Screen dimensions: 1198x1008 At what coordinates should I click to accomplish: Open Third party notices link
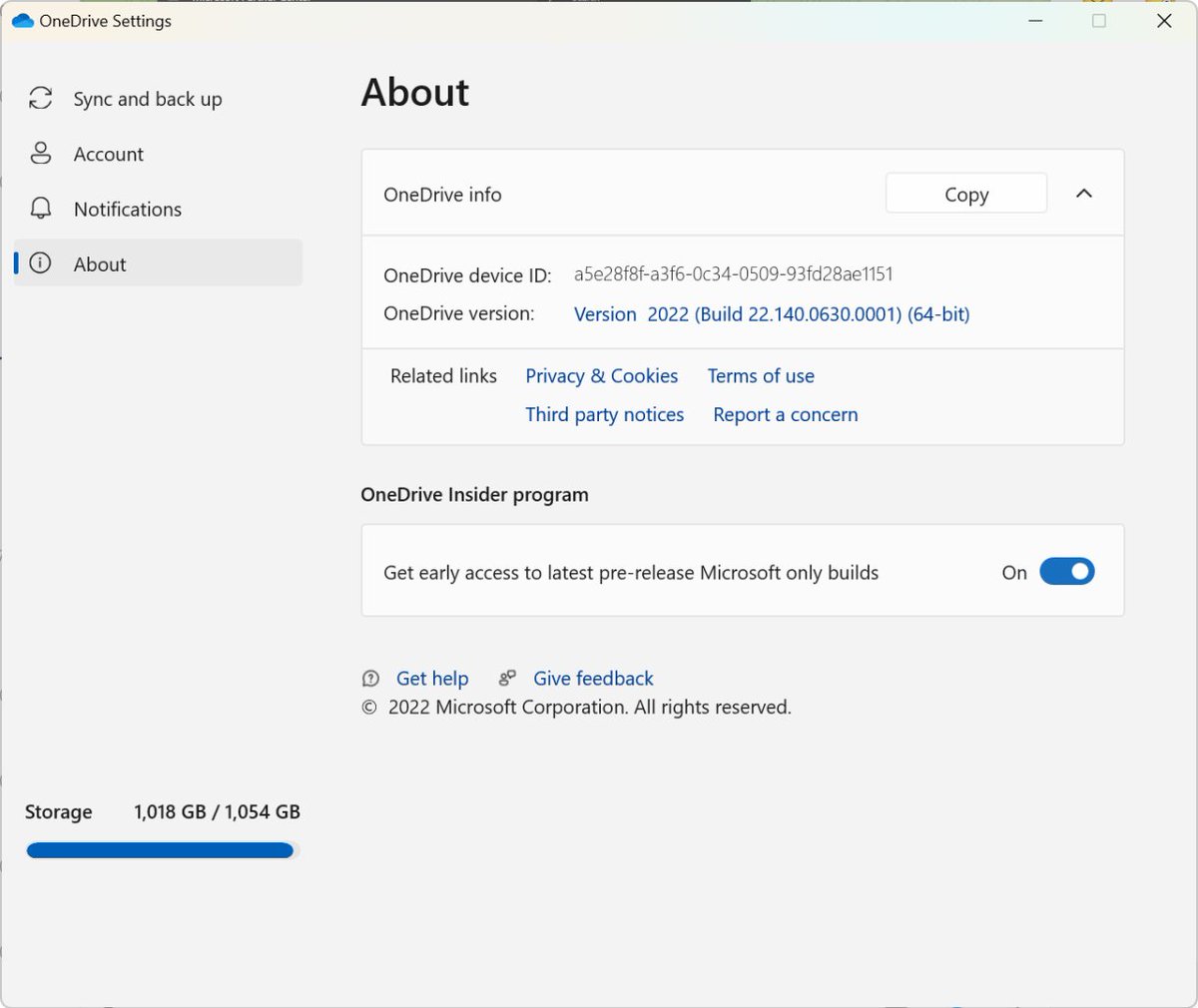point(605,415)
